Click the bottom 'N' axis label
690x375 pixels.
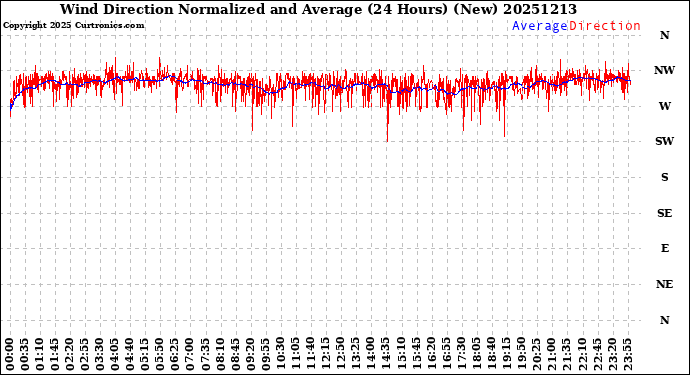[x=664, y=320]
